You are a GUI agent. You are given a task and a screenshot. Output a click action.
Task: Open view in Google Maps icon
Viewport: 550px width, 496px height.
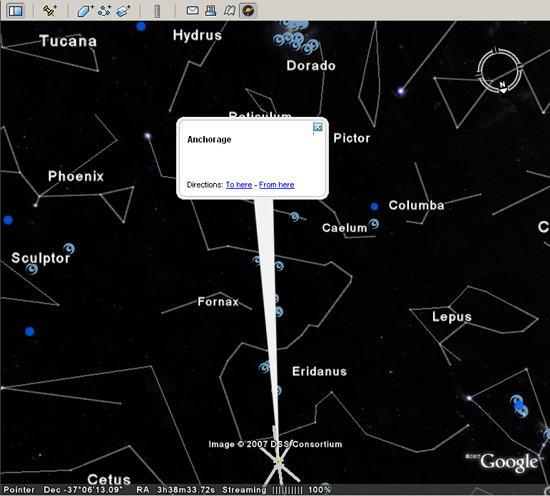(x=229, y=11)
